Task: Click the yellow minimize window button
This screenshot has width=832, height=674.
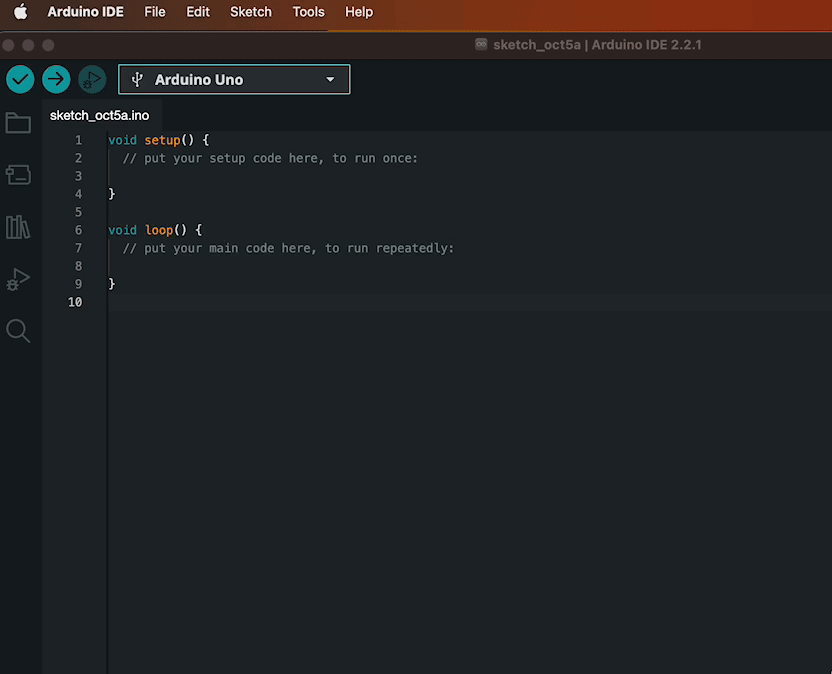Action: 28,45
